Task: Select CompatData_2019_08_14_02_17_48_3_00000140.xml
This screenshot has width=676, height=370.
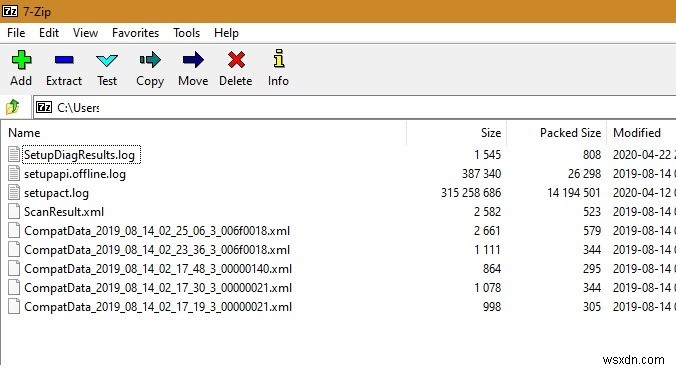Action: pyautogui.click(x=158, y=269)
